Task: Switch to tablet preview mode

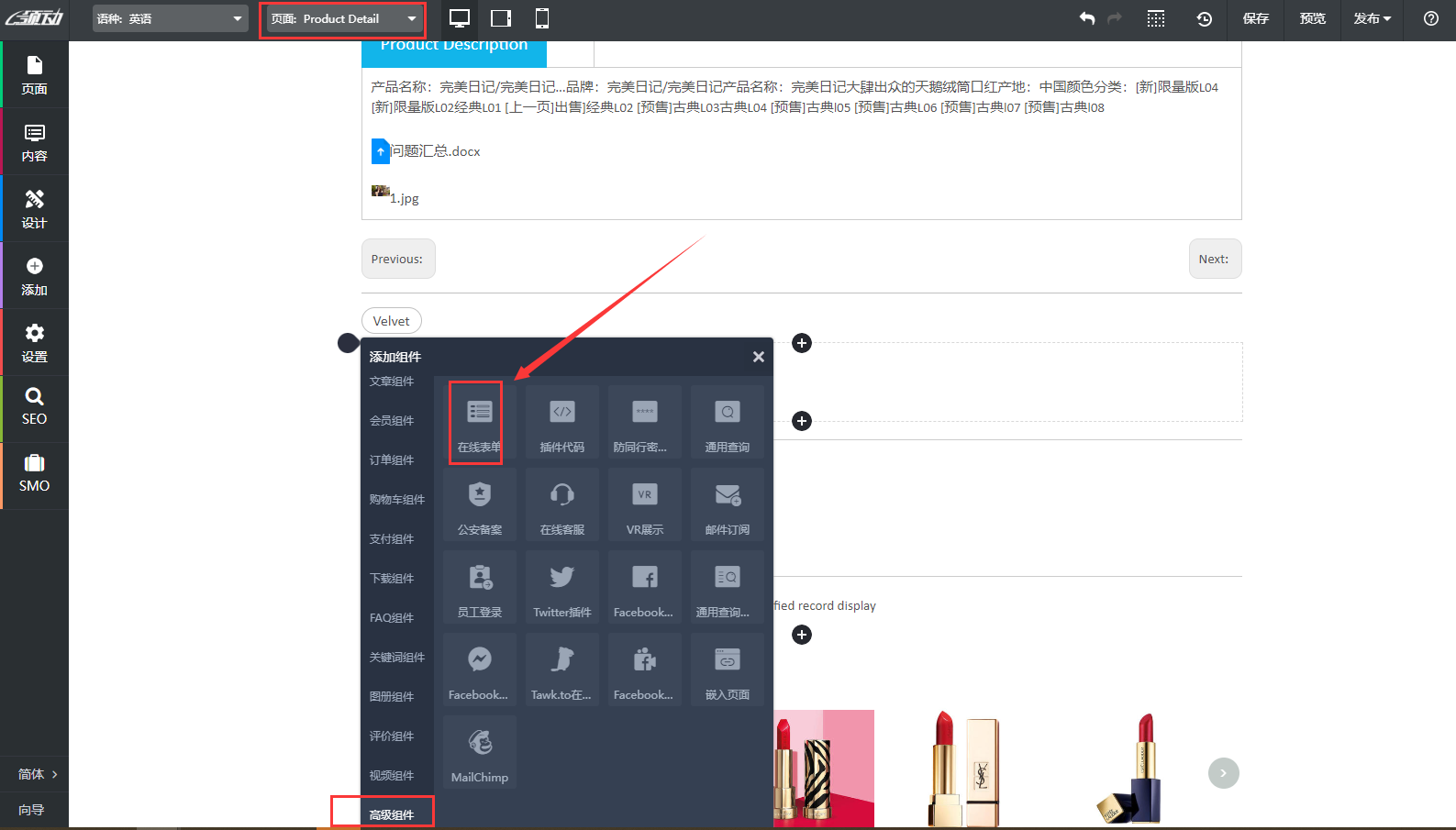Action: 501,18
